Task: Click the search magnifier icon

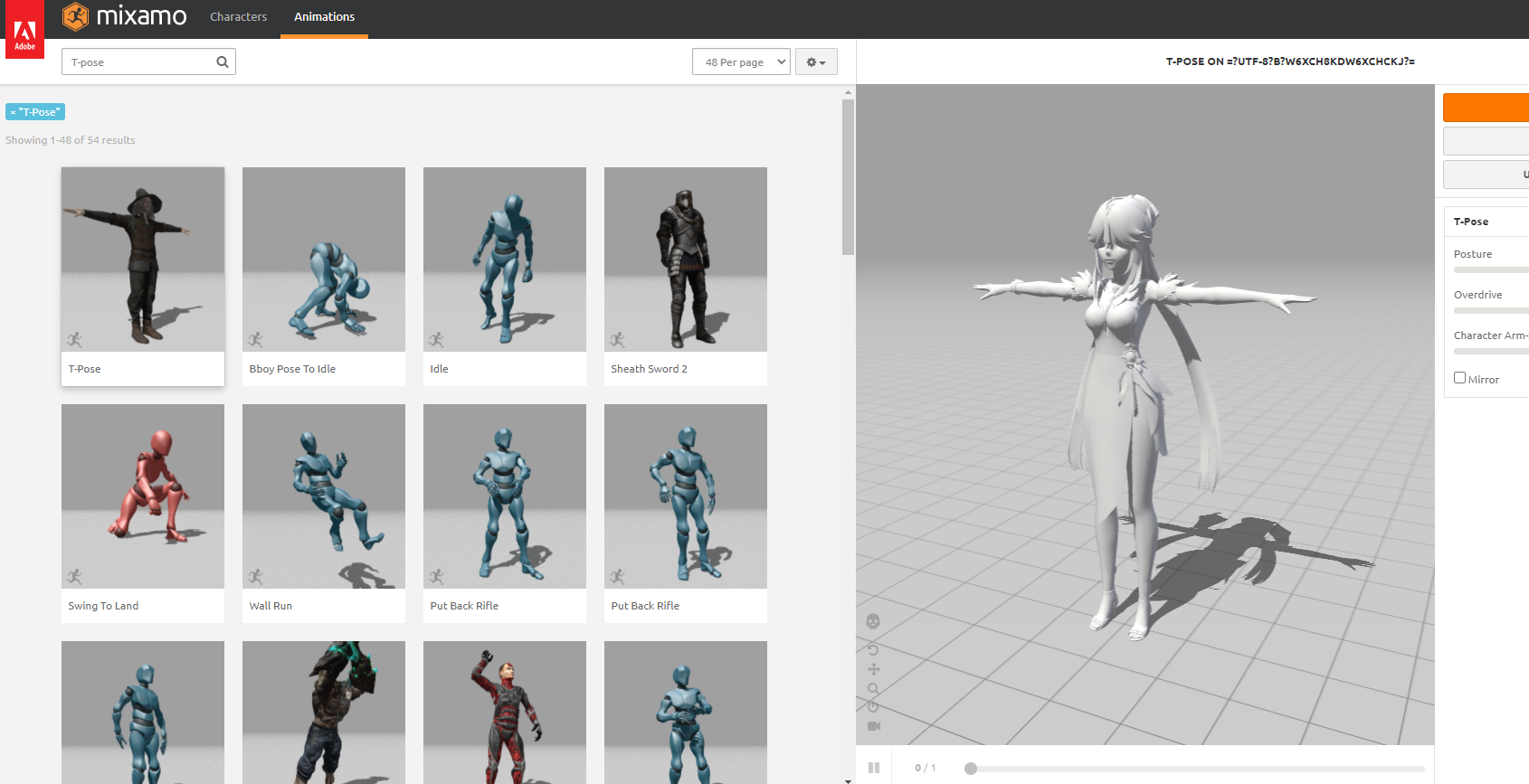Action: tap(223, 62)
